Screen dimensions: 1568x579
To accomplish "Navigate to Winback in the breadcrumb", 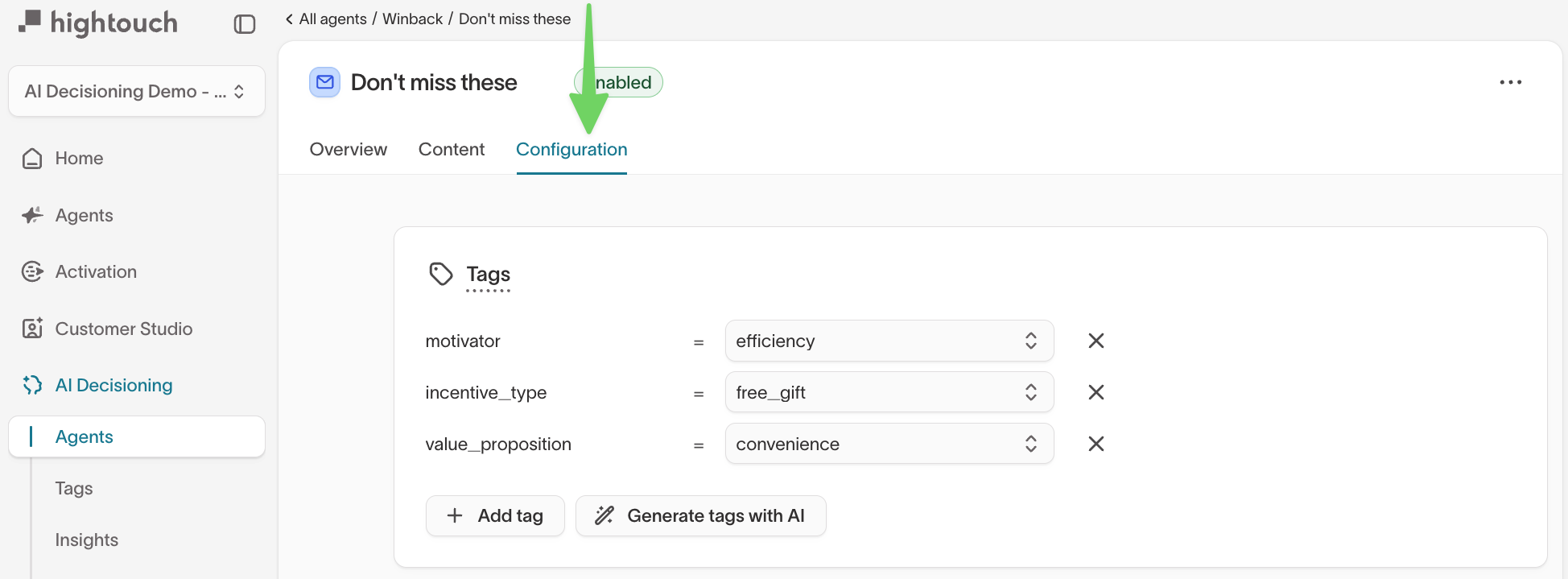I will pyautogui.click(x=412, y=19).
